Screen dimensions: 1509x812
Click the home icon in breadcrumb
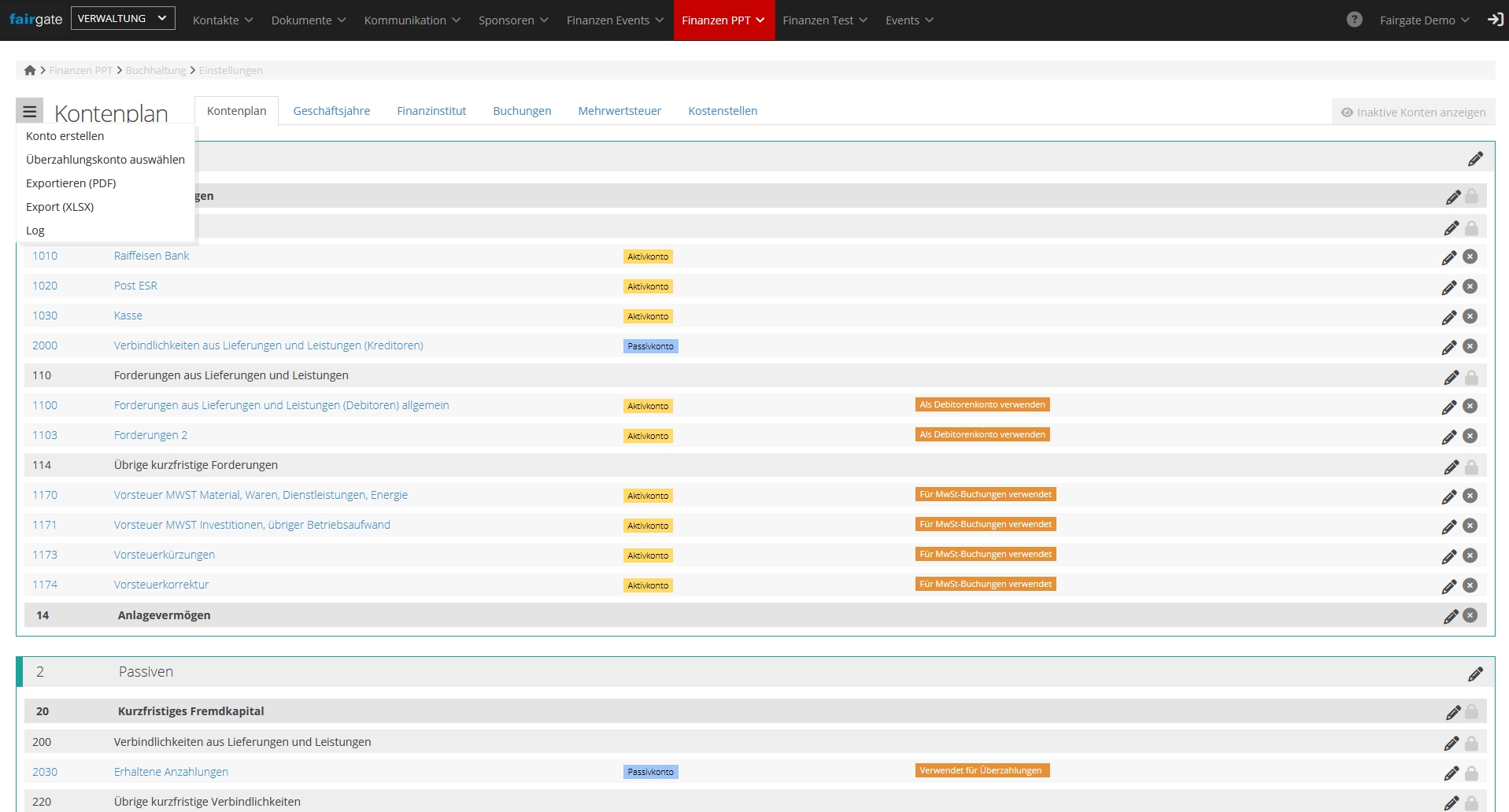coord(30,70)
